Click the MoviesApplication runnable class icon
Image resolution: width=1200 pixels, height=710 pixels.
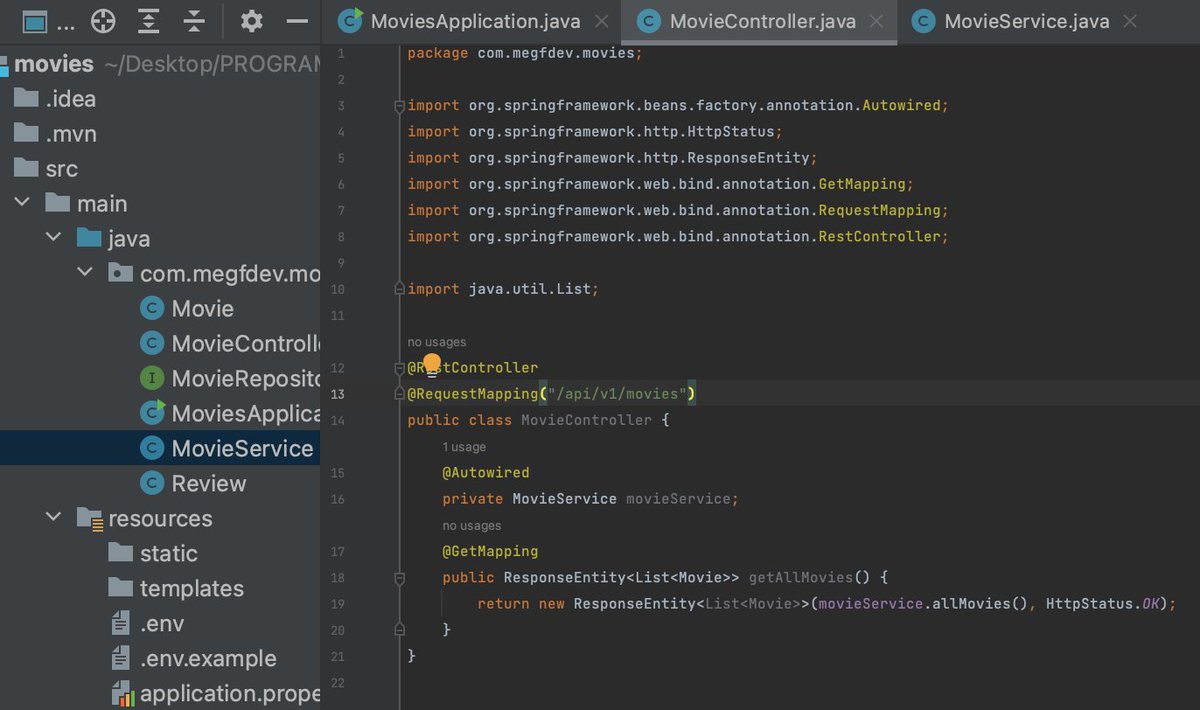152,413
